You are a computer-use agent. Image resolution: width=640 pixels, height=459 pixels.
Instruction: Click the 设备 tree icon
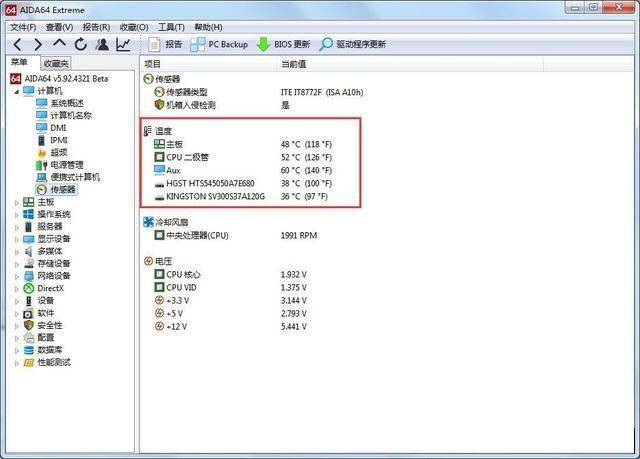click(x=29, y=301)
